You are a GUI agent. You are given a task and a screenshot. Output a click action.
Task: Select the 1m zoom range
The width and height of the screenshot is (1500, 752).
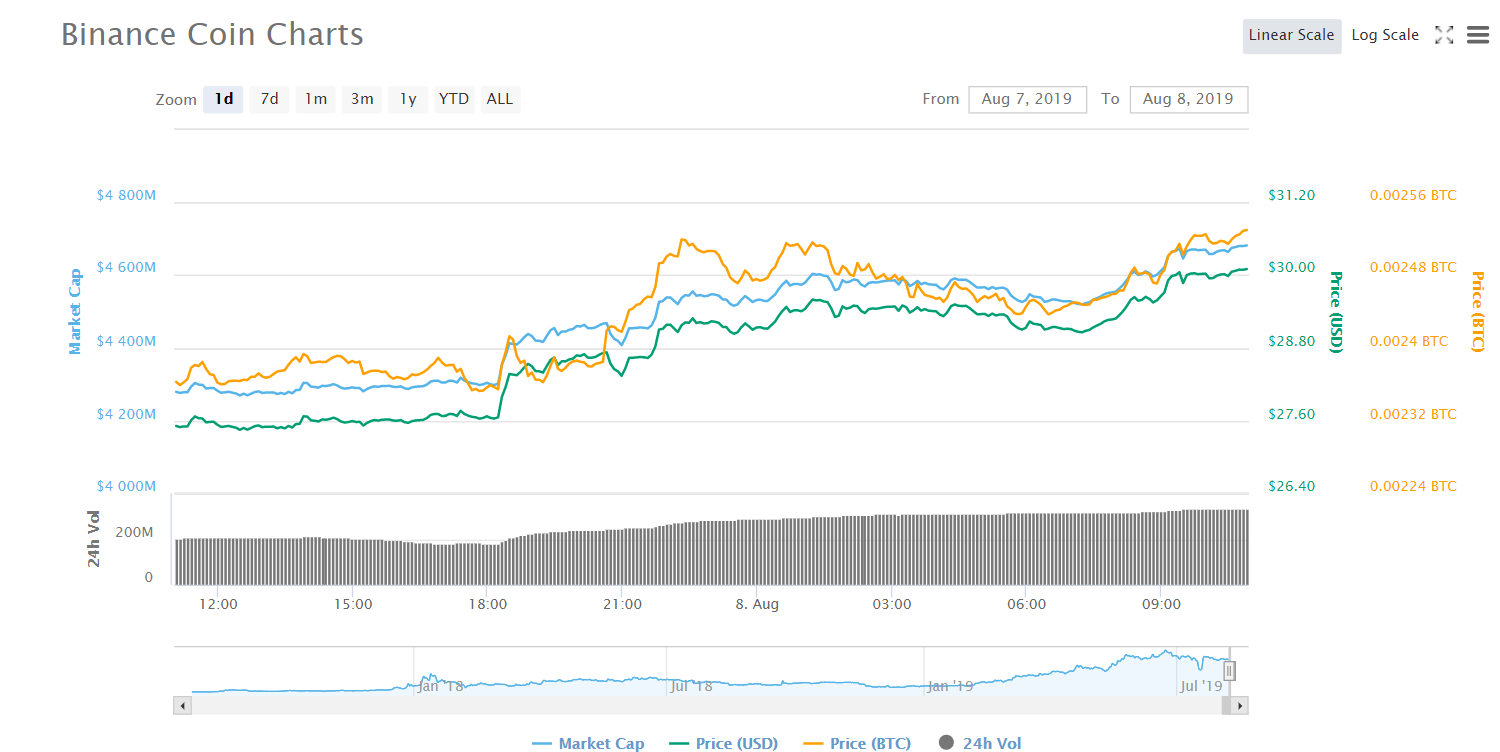tap(315, 99)
